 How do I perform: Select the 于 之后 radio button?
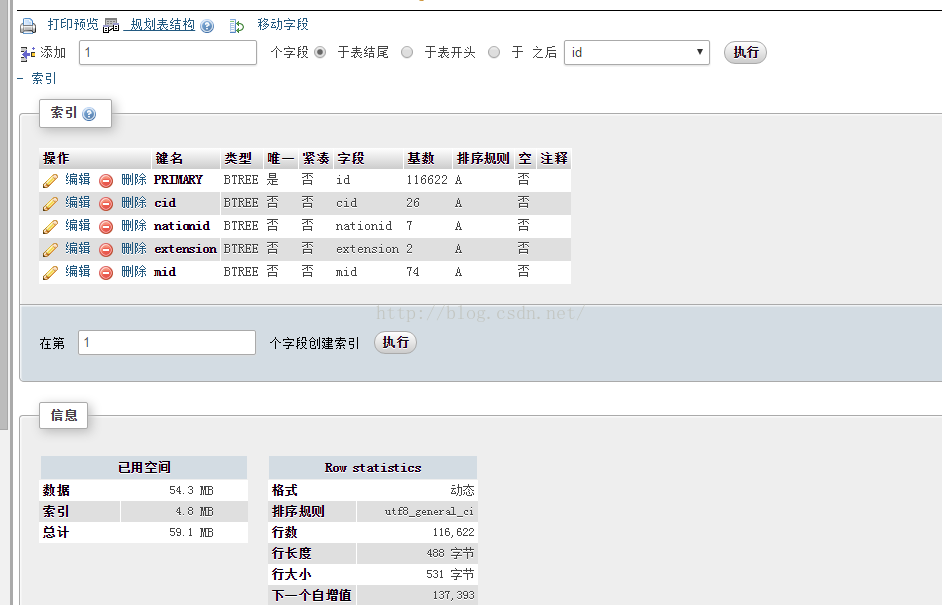click(x=494, y=52)
